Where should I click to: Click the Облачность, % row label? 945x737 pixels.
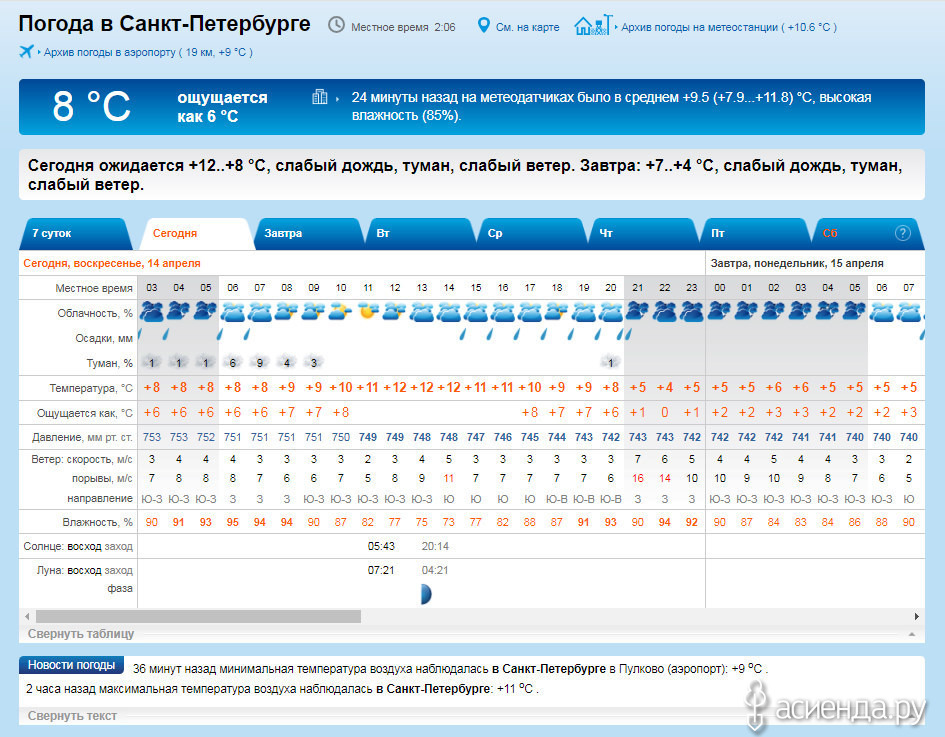click(x=95, y=313)
